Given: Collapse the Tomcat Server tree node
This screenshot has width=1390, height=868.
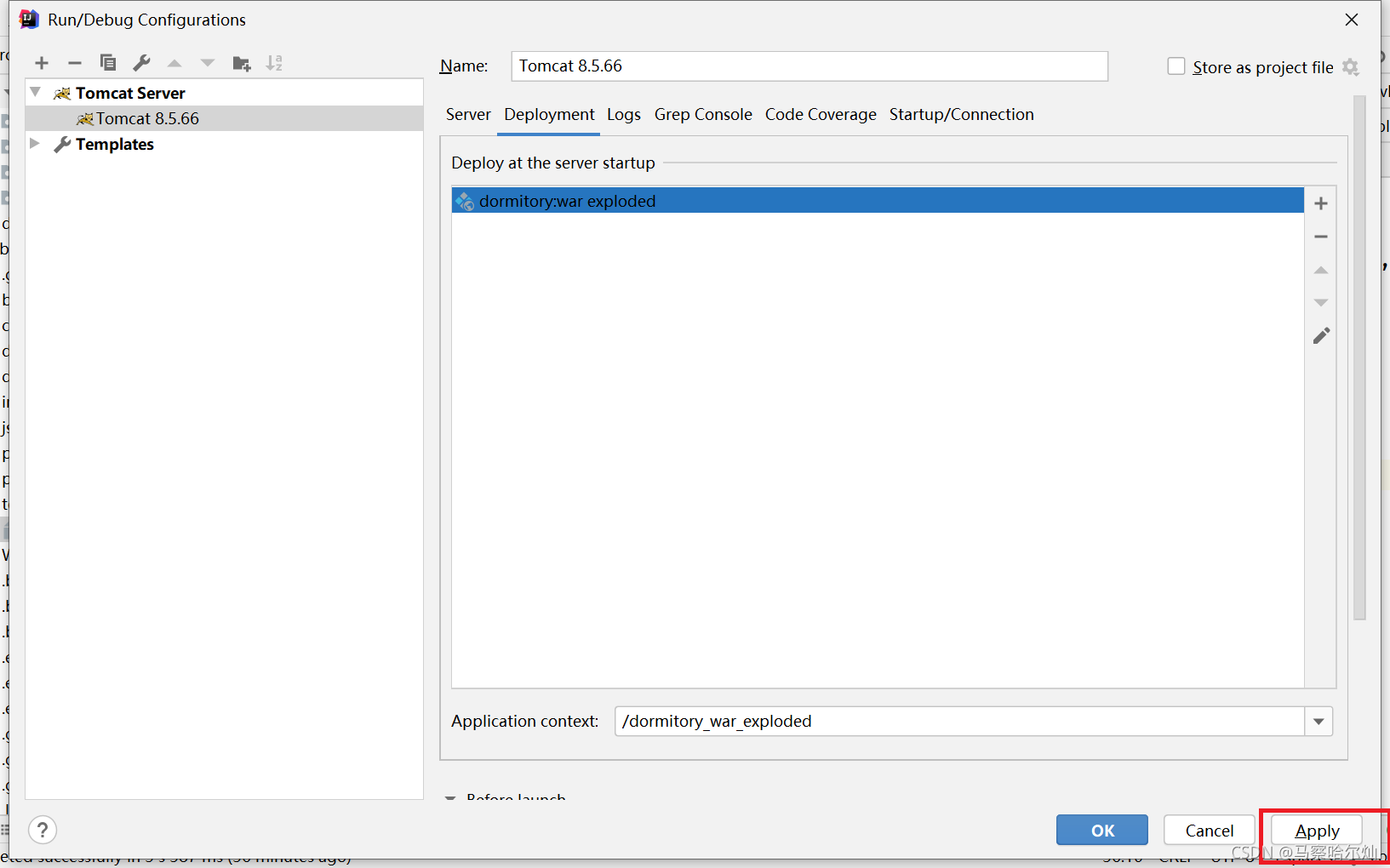Looking at the screenshot, I should pos(36,92).
